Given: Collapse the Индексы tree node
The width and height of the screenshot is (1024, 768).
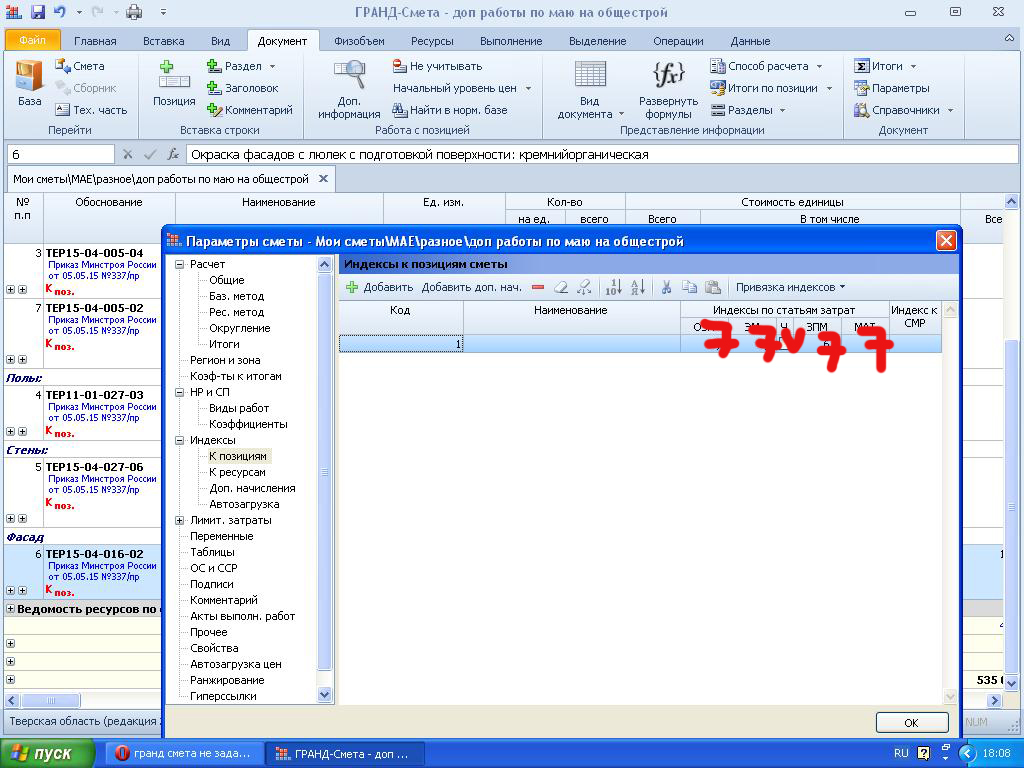Looking at the screenshot, I should tap(180, 440).
